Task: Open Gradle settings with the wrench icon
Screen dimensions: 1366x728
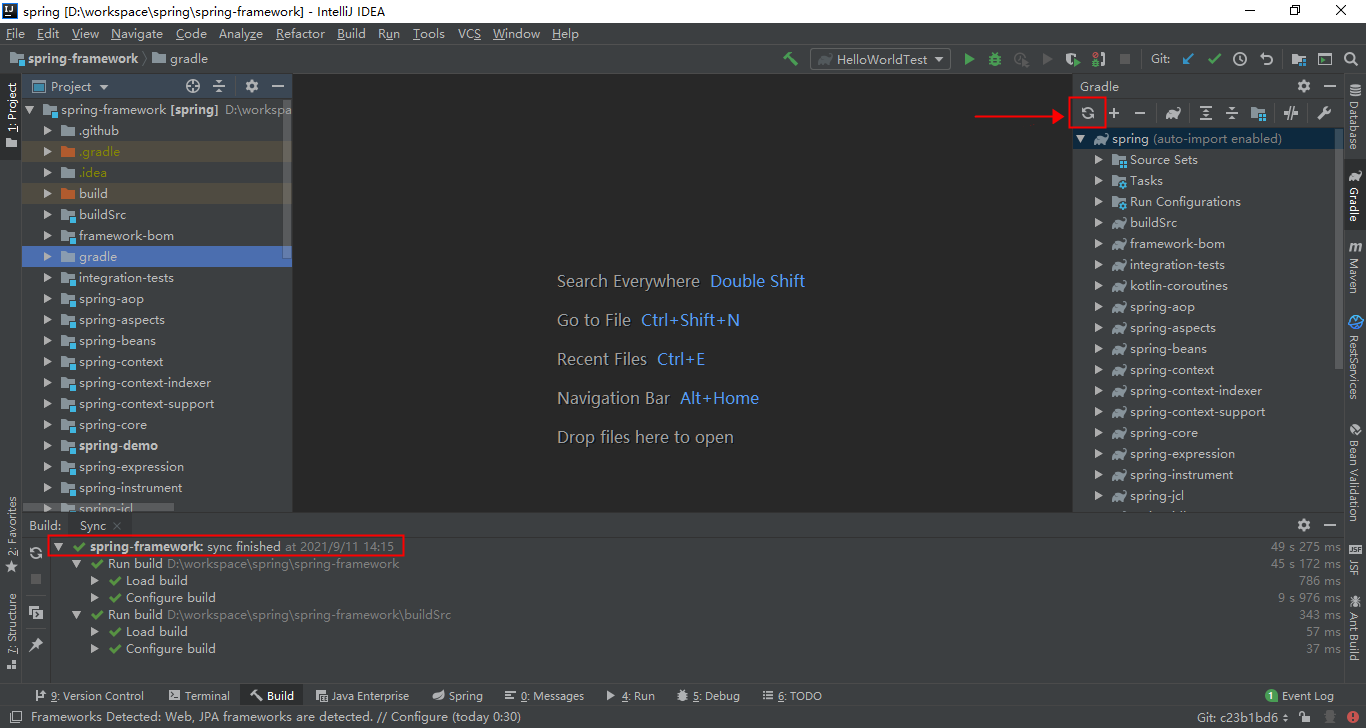Action: point(1324,113)
